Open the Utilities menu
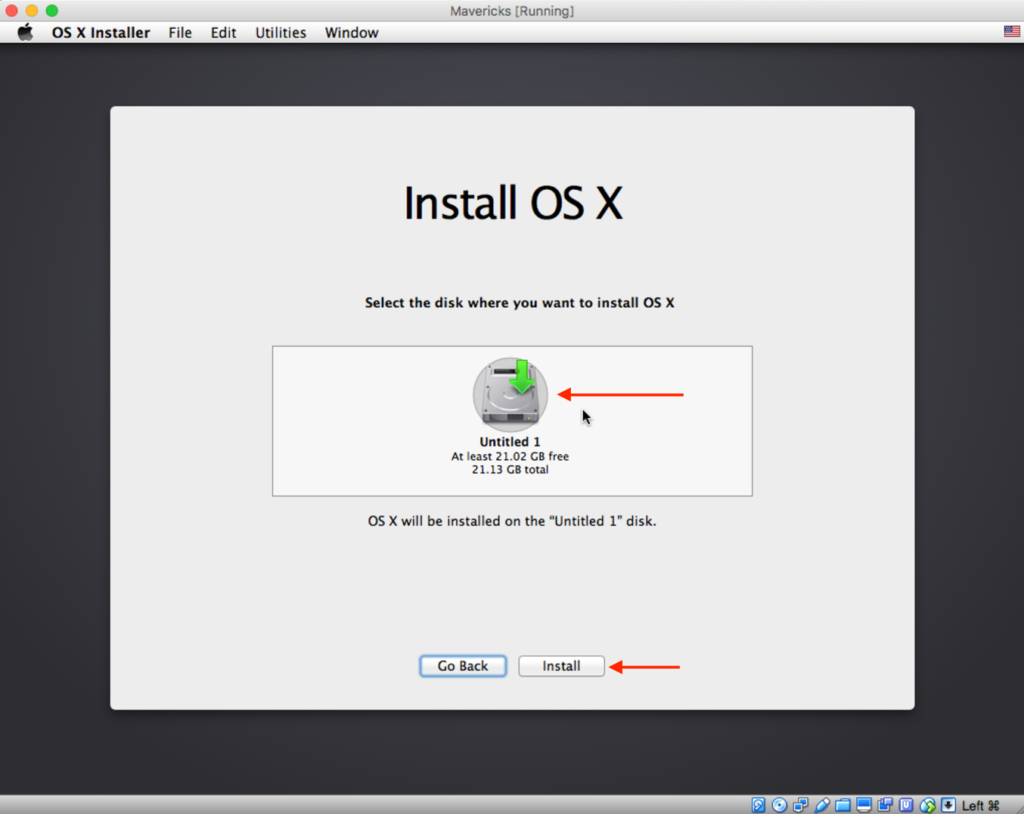 (280, 32)
